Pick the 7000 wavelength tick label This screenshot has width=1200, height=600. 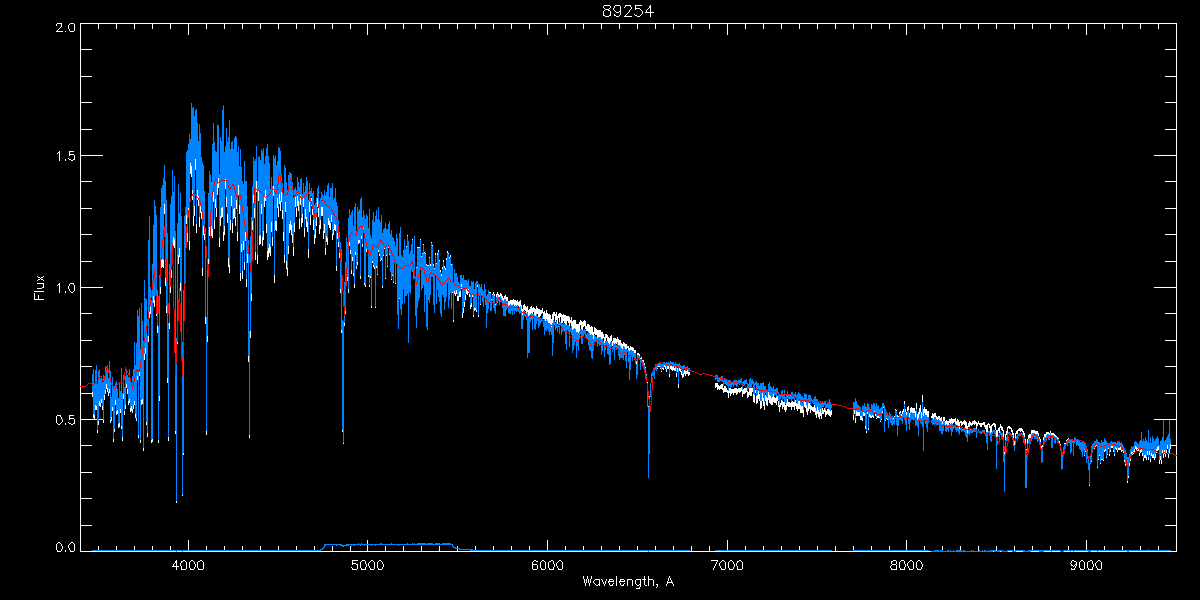point(727,564)
